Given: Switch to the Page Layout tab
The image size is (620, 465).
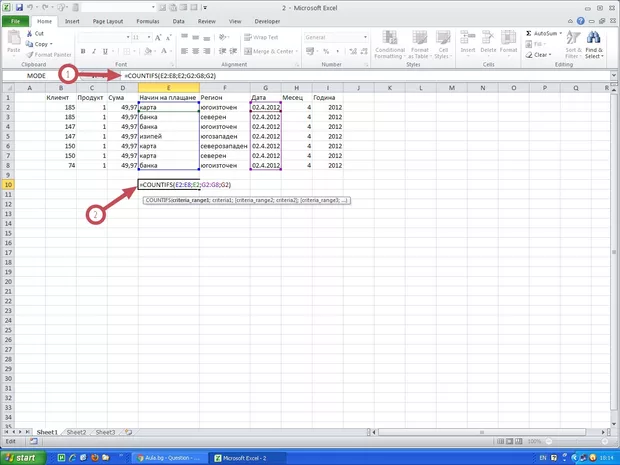Looking at the screenshot, I should point(107,20).
